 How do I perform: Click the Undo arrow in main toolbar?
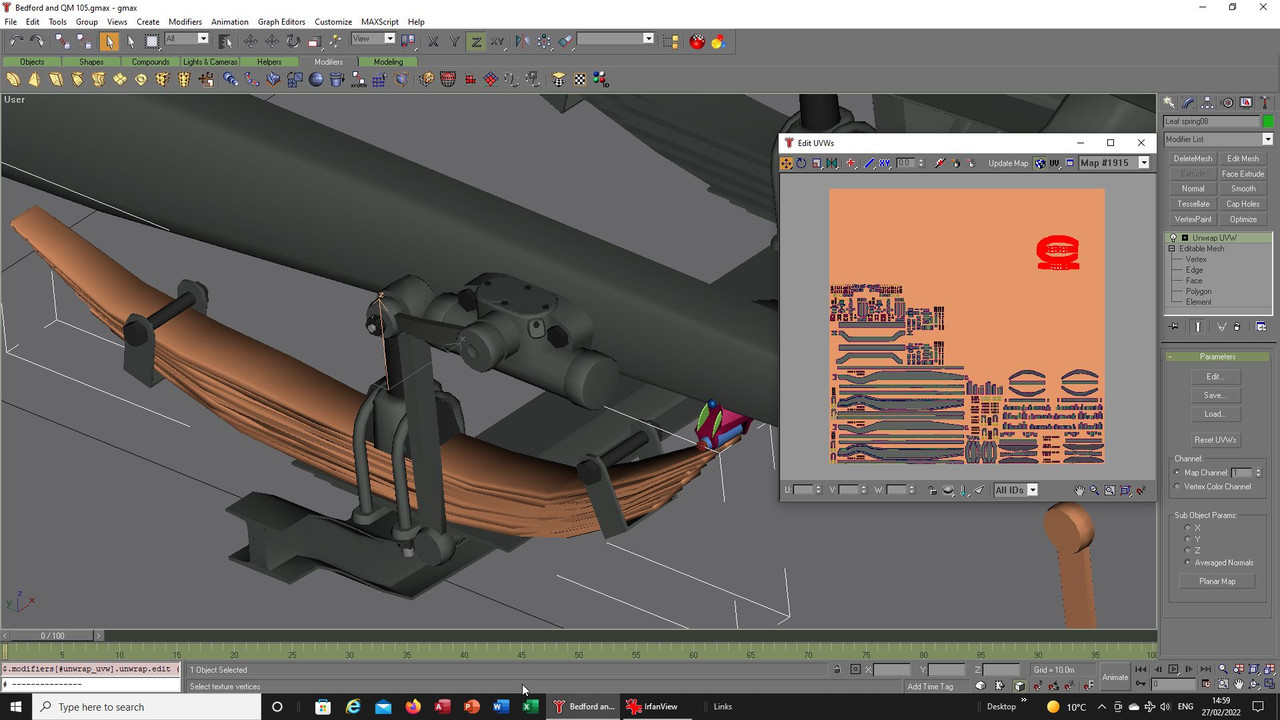click(16, 41)
